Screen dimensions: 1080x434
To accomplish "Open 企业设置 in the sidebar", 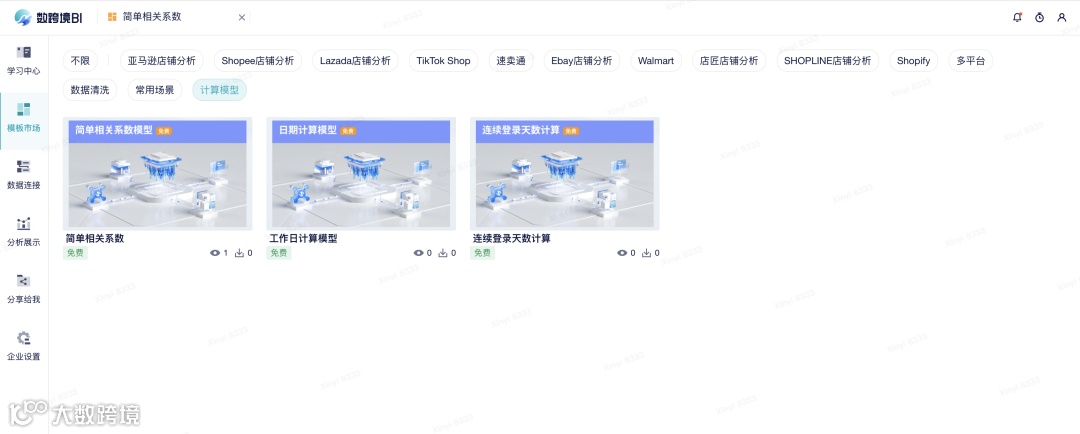I will click(23, 347).
